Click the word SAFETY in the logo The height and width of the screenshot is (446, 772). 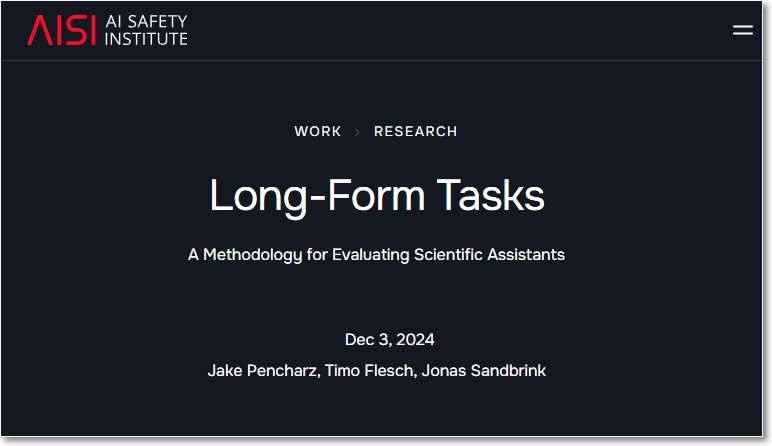158,21
